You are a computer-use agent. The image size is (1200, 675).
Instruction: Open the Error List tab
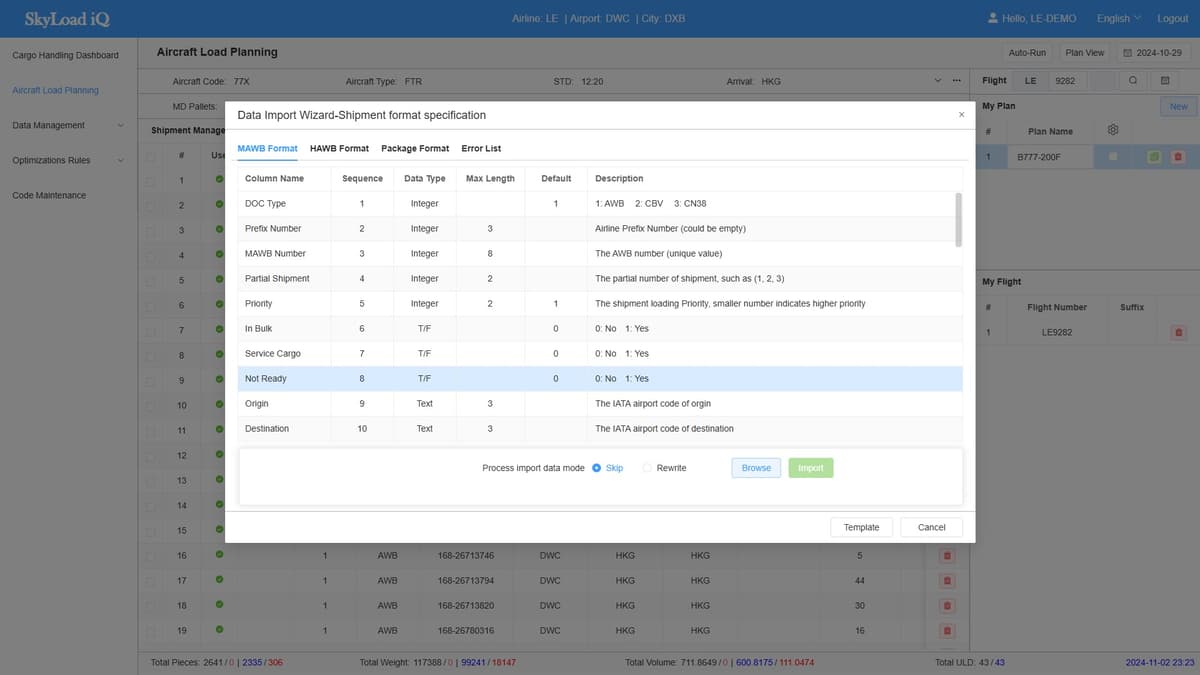click(481, 148)
